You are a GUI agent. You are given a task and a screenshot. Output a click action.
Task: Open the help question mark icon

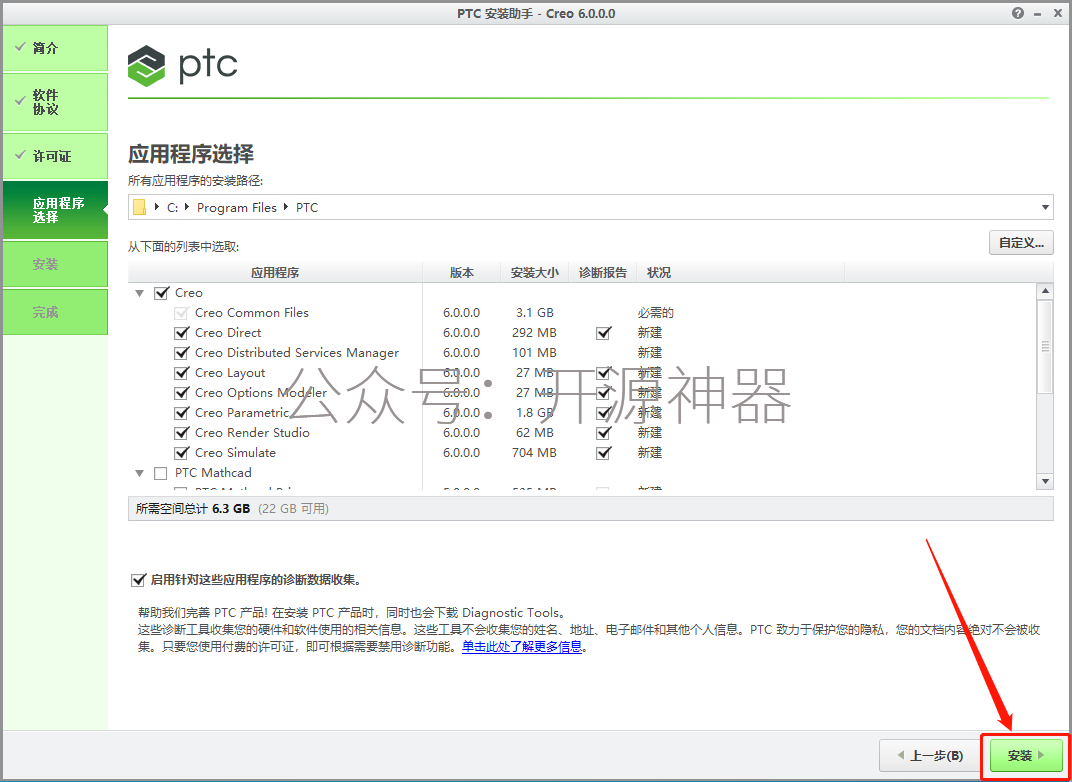click(1019, 13)
